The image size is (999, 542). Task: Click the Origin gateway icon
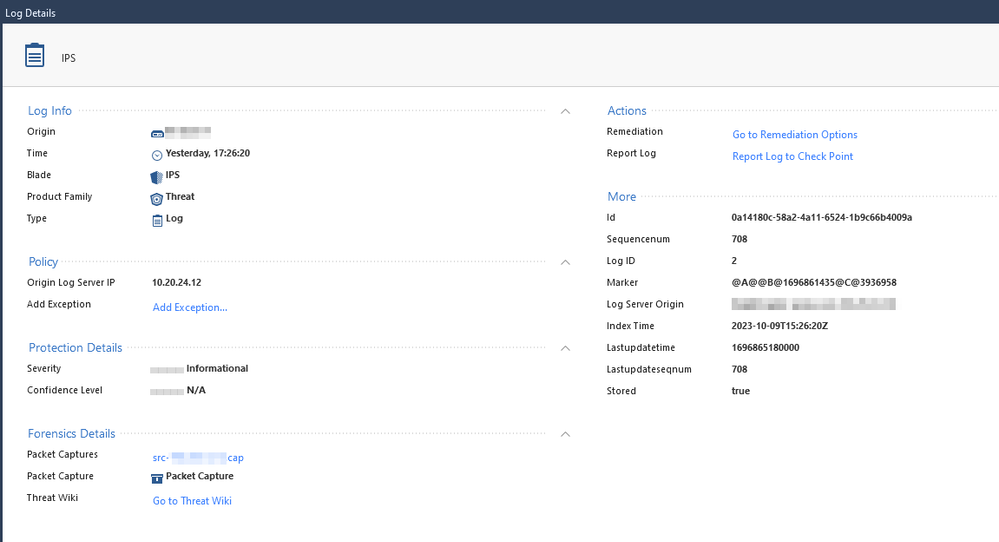point(157,133)
